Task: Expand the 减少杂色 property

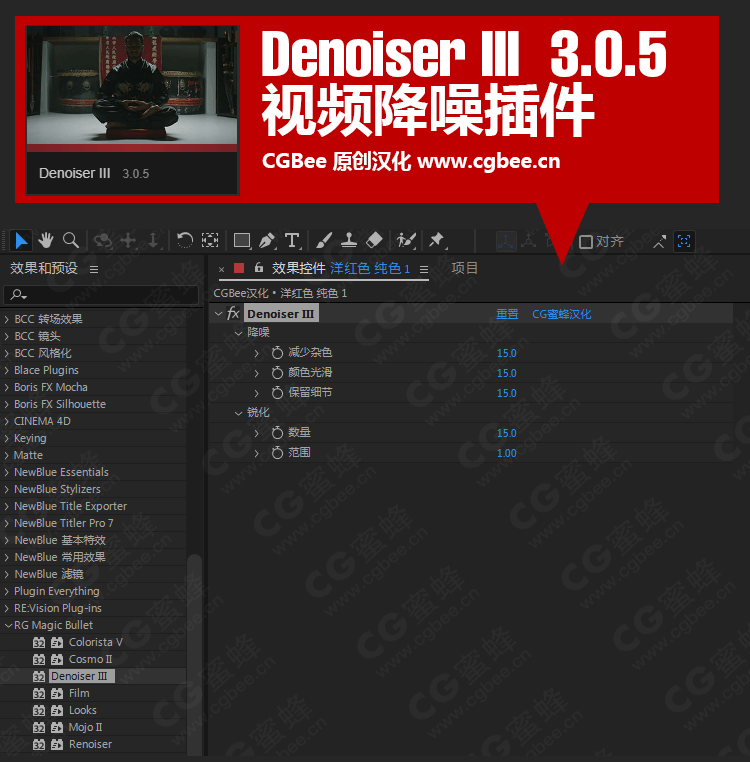Action: pos(257,353)
